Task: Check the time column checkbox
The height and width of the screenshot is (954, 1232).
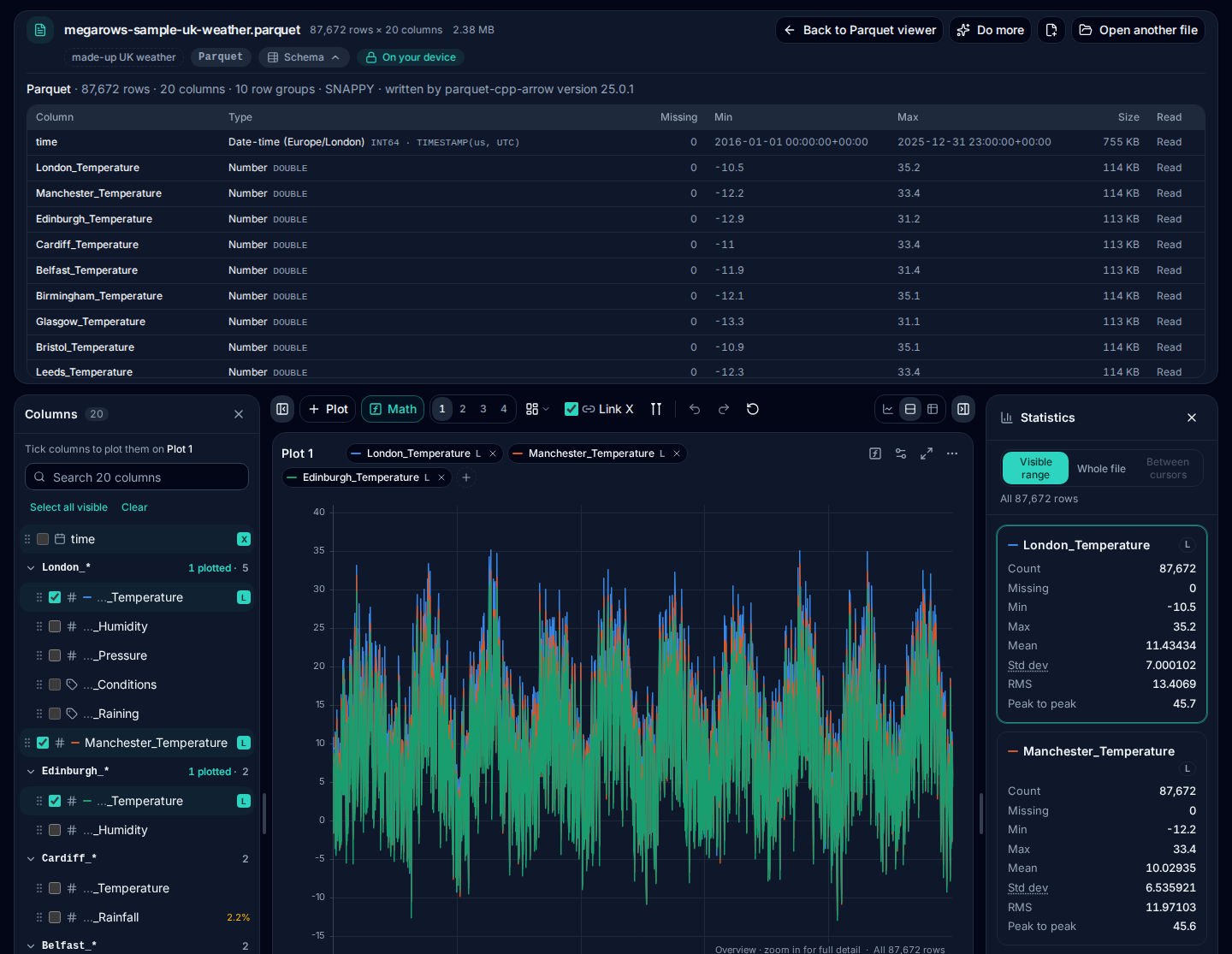Action: point(43,539)
